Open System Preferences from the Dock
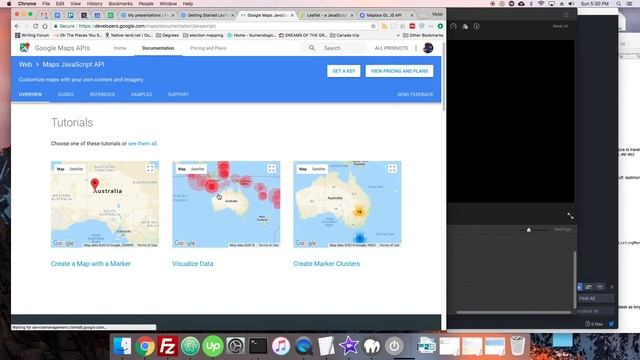 (236, 346)
